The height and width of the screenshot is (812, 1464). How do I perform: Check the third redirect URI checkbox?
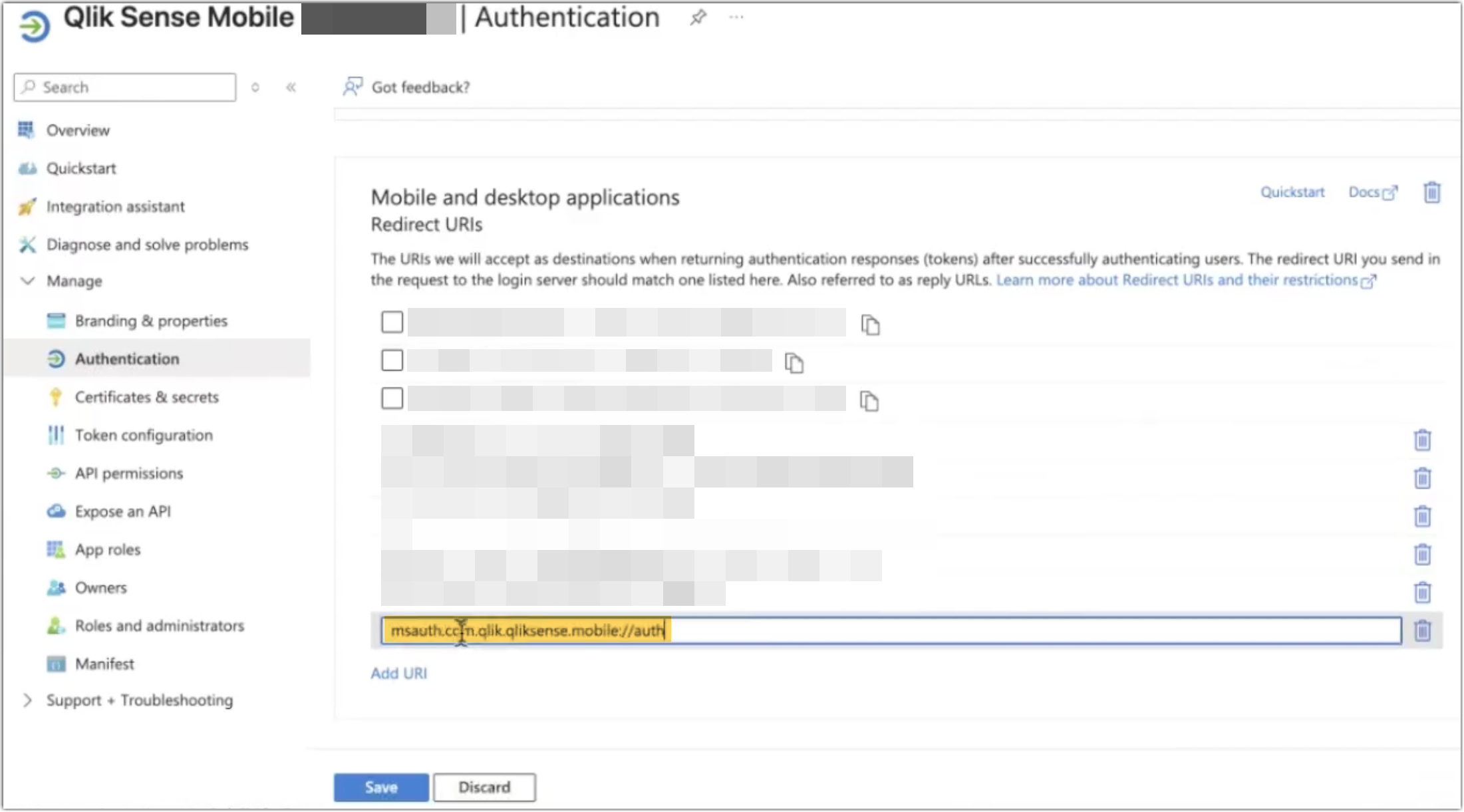pos(392,398)
